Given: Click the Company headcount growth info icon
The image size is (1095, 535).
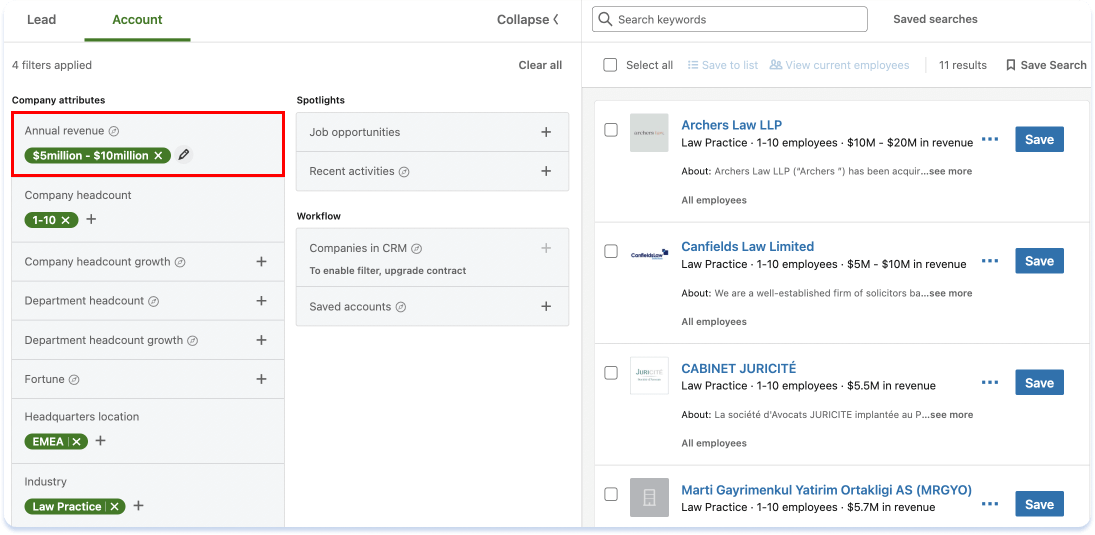Looking at the screenshot, I should pyautogui.click(x=179, y=262).
